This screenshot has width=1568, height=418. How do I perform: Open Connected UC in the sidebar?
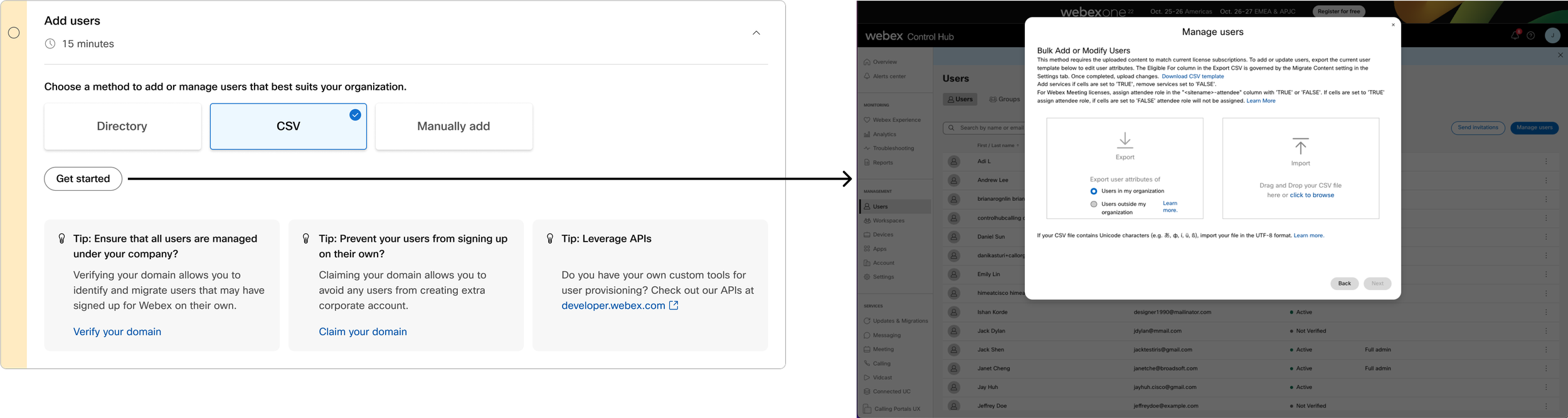(x=886, y=392)
